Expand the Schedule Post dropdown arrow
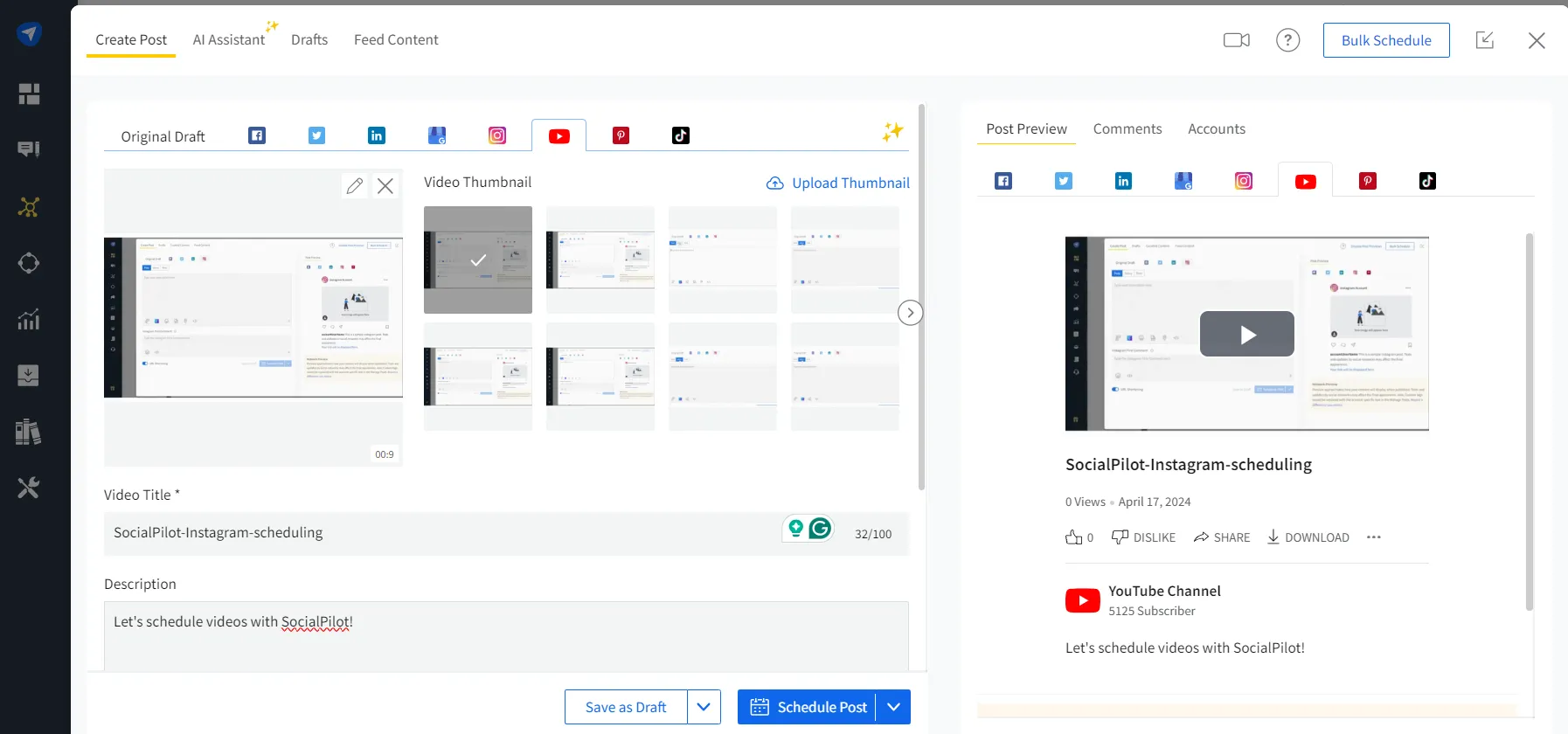Screen dimensions: 1568x734 (x=893, y=707)
